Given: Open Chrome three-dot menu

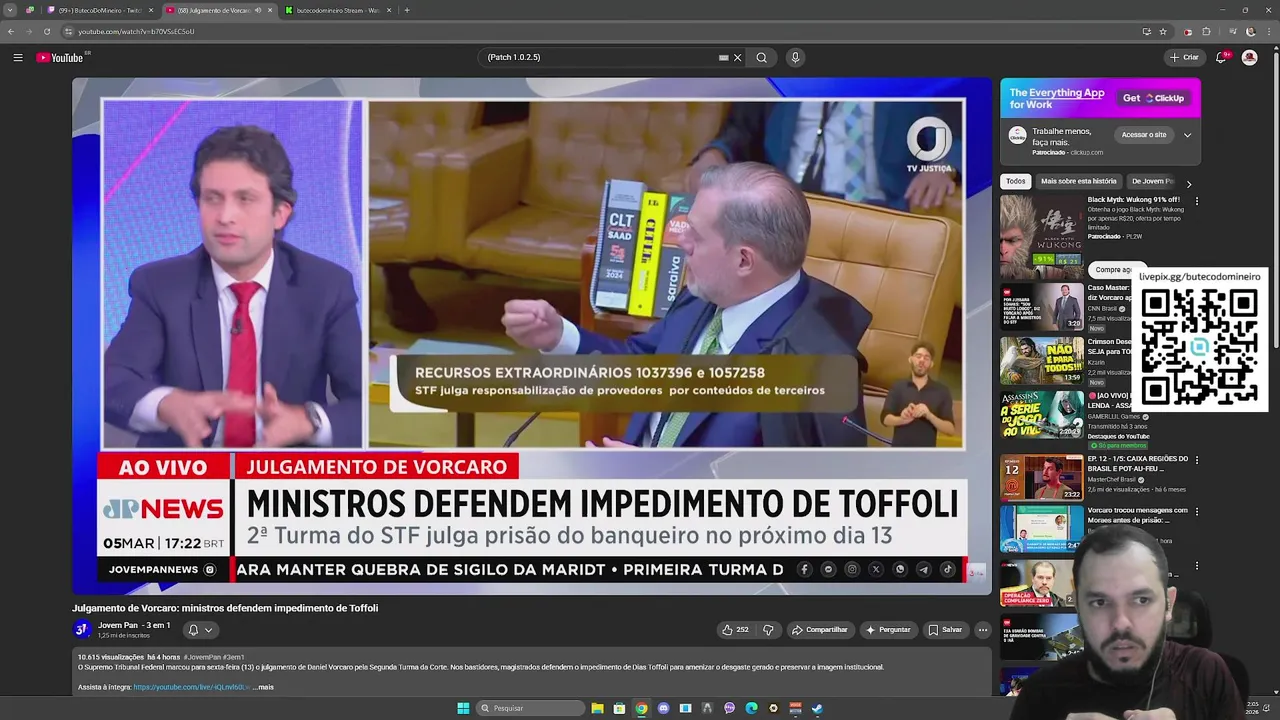Looking at the screenshot, I should [x=1269, y=31].
